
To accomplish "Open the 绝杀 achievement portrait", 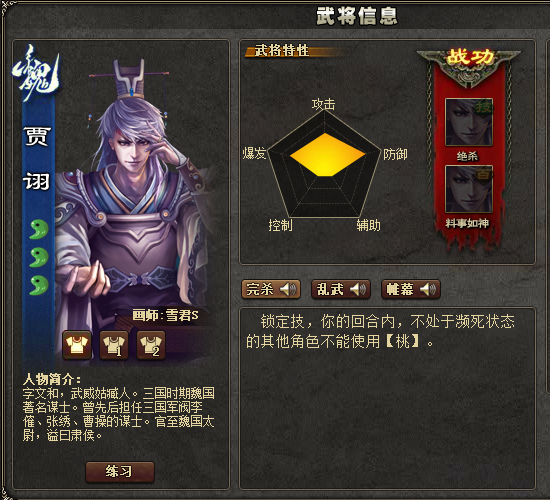I will [469, 122].
